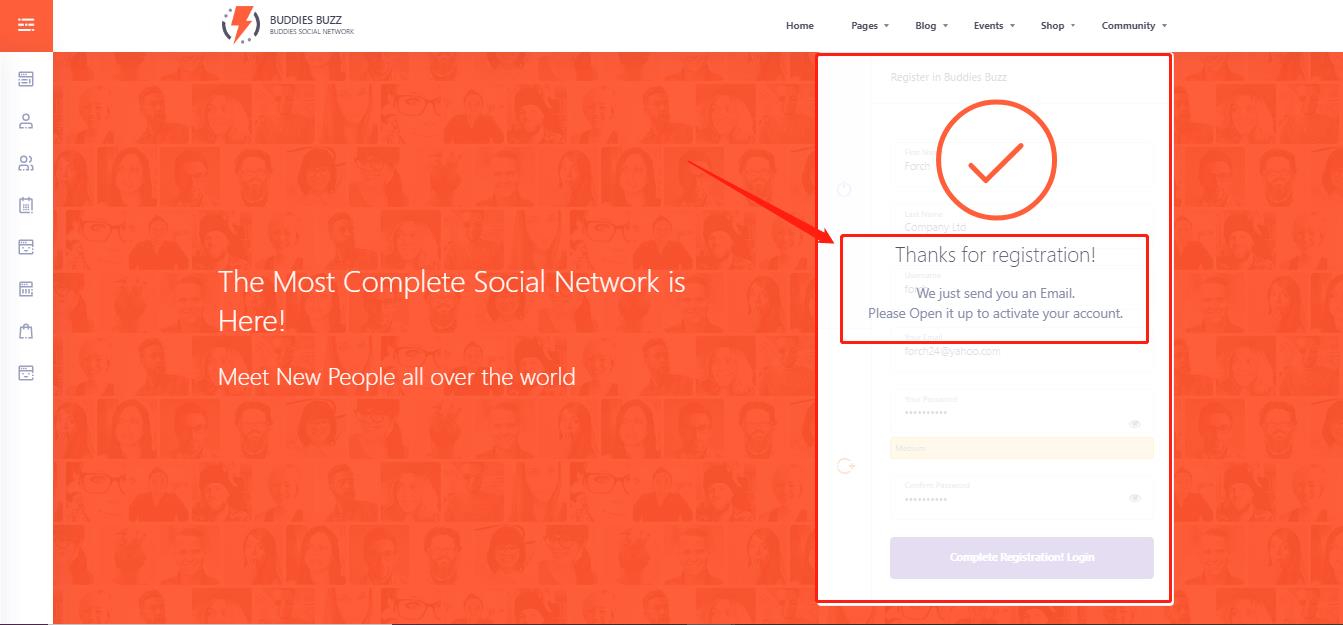Click the email field containing forch24@yahoo.com
The image size is (1343, 625).
click(1021, 351)
